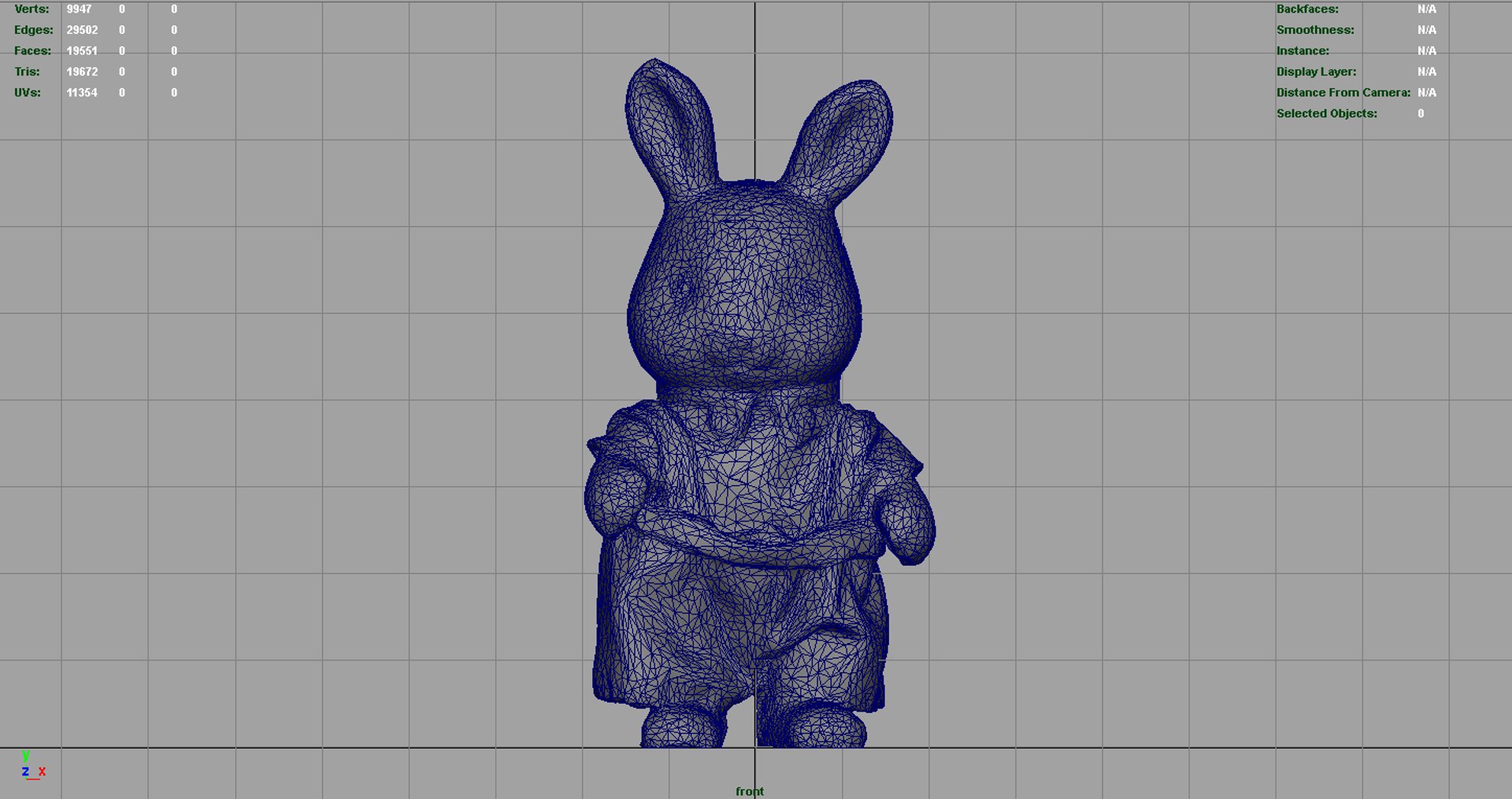Click the Backfaces: label

coord(1307,9)
